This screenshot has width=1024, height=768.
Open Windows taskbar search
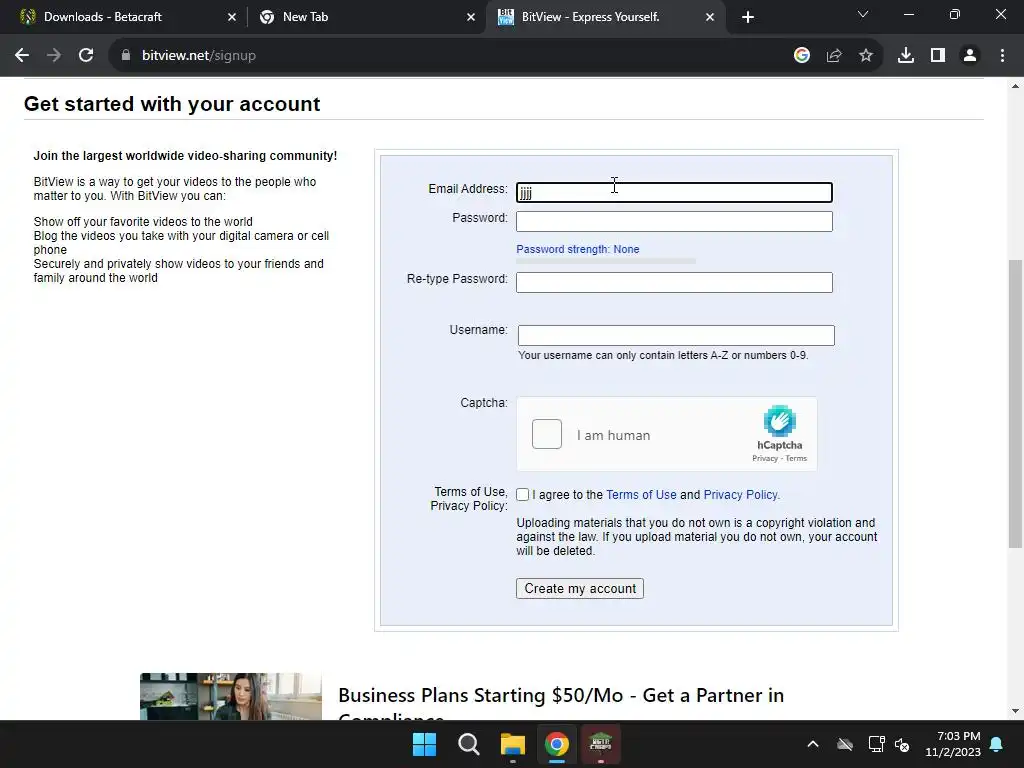pyautogui.click(x=469, y=744)
